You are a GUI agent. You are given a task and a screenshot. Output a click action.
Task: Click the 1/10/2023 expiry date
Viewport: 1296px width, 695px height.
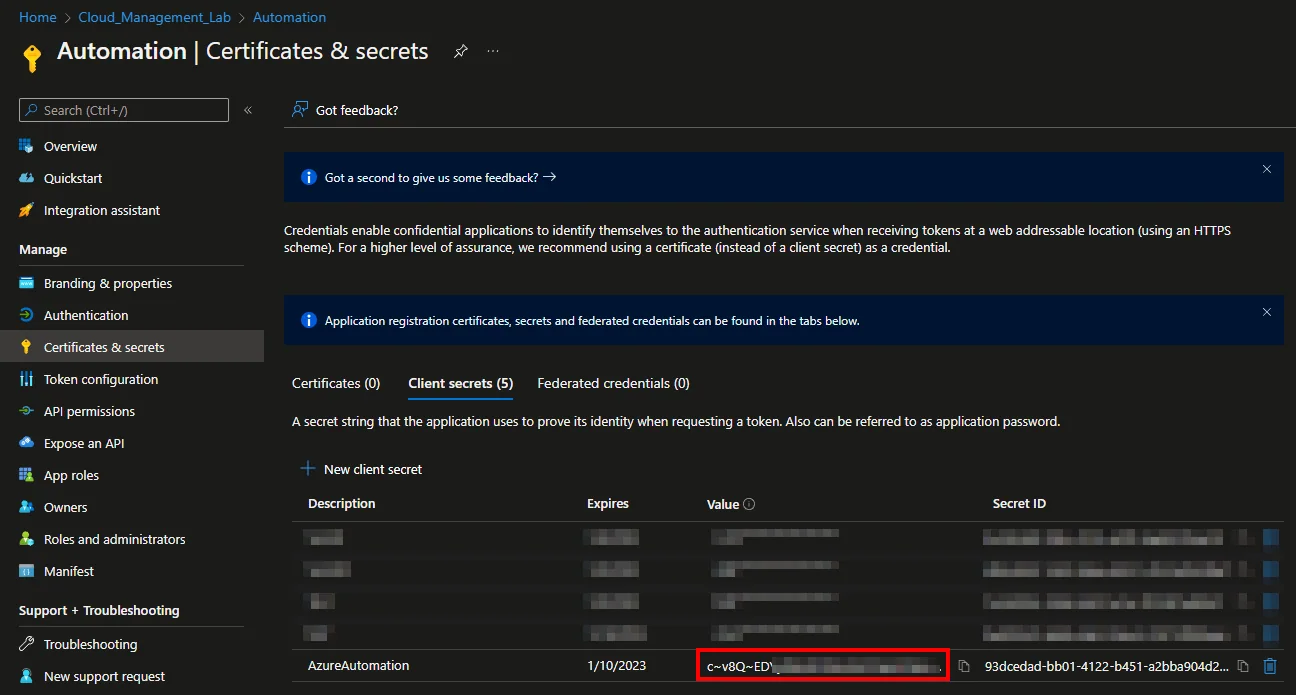coord(617,666)
